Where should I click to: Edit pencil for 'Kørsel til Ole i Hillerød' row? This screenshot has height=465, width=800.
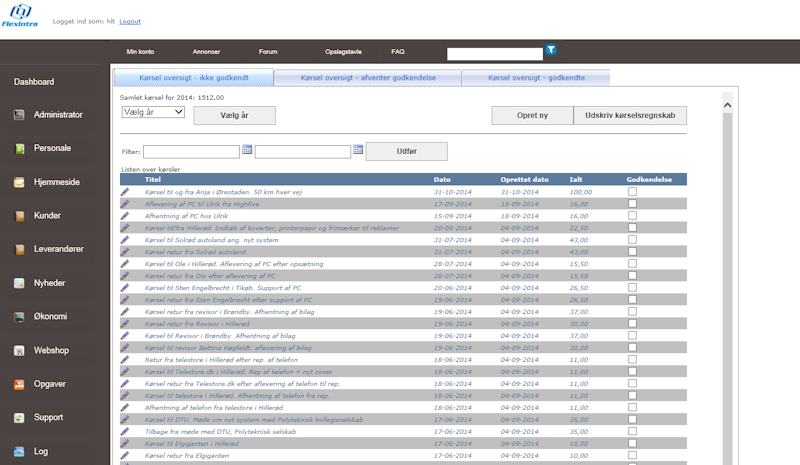pyautogui.click(x=125, y=264)
